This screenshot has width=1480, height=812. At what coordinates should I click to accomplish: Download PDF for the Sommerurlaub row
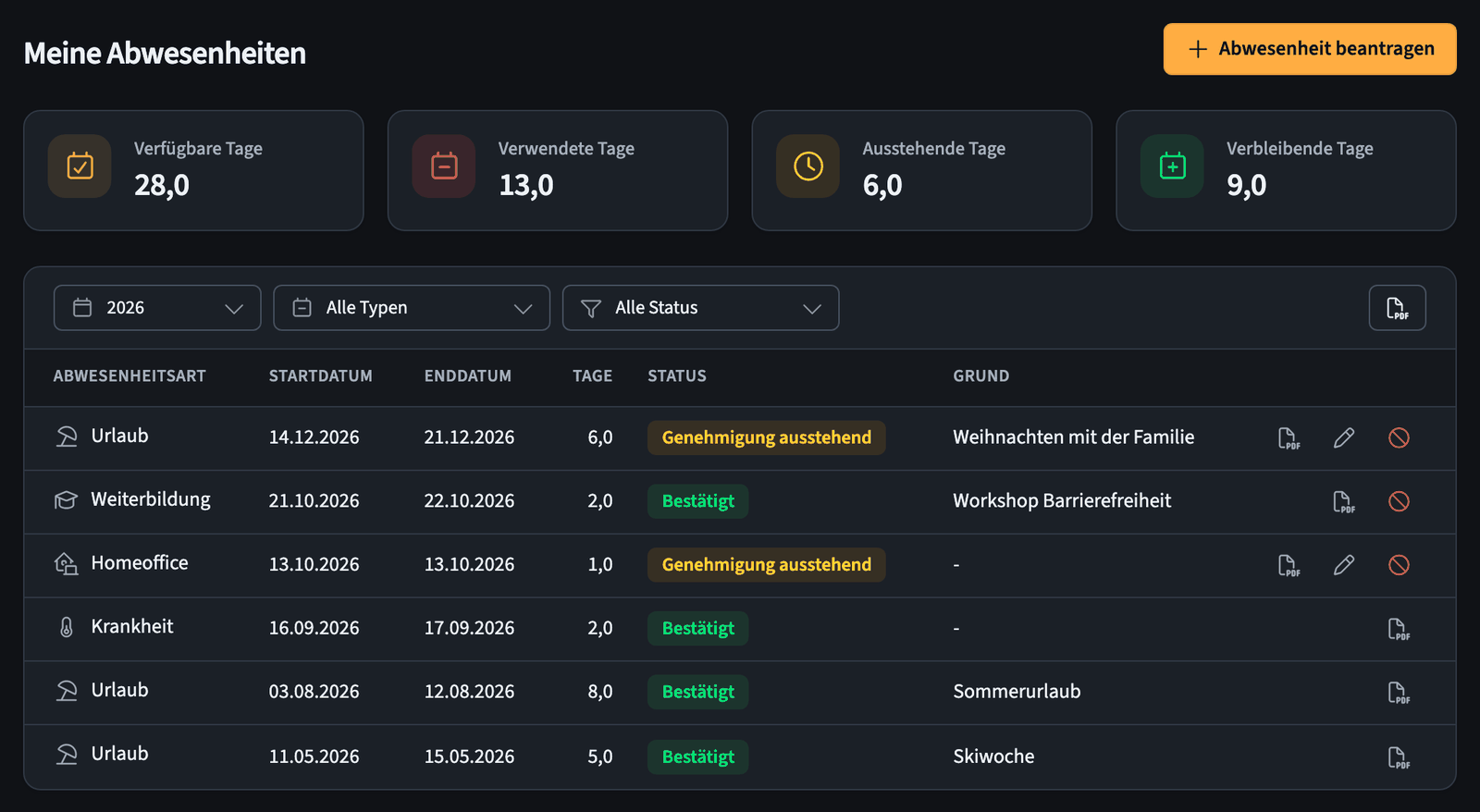[x=1399, y=693]
